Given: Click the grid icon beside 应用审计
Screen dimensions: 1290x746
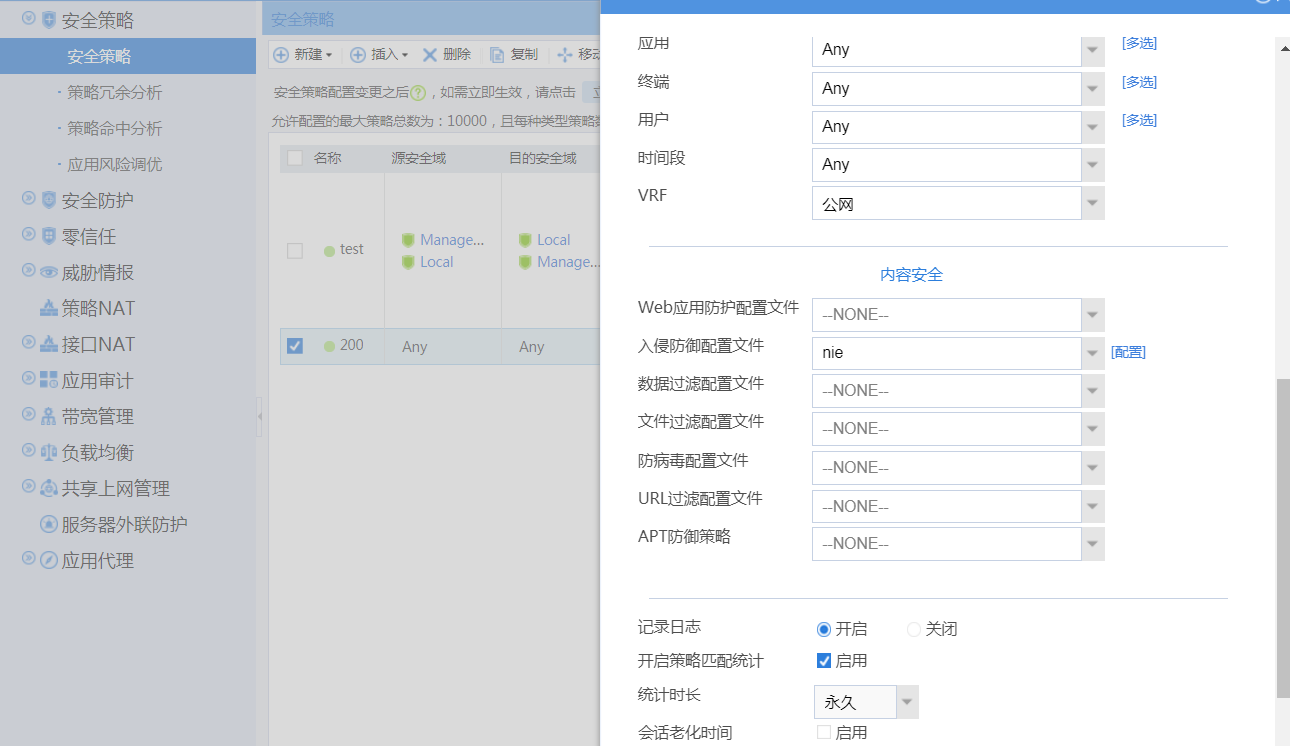Looking at the screenshot, I should click(x=49, y=380).
